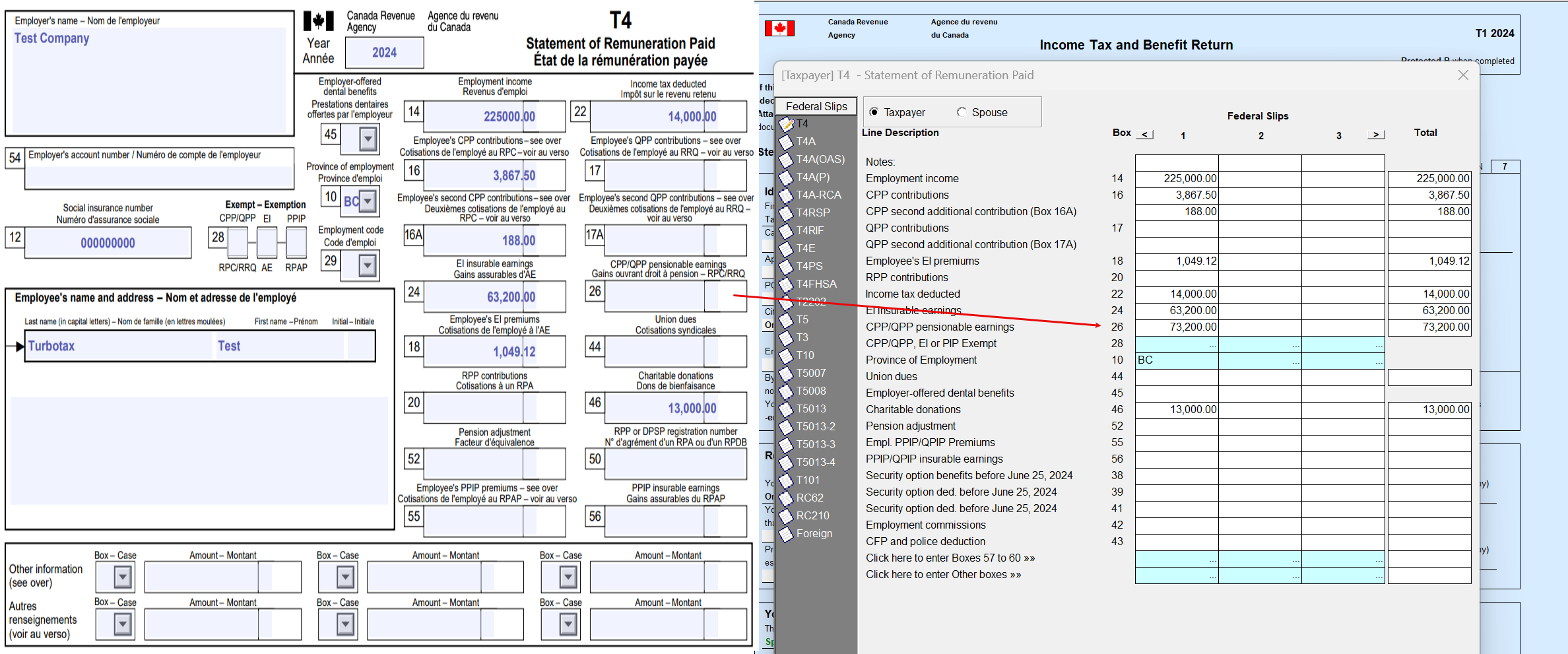Click slip 1 Charitable donations cell 13,000.00

point(1177,410)
